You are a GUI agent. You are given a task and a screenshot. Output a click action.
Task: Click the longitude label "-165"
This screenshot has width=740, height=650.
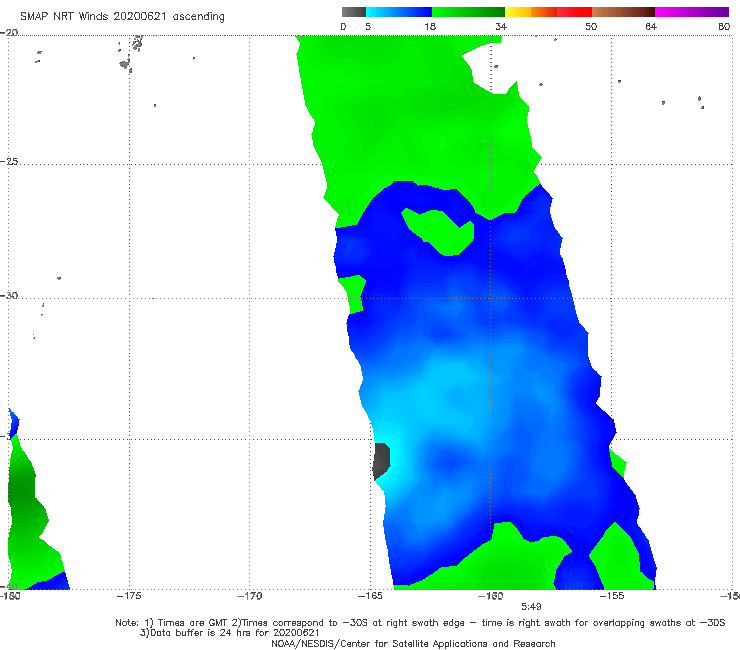coord(370,596)
